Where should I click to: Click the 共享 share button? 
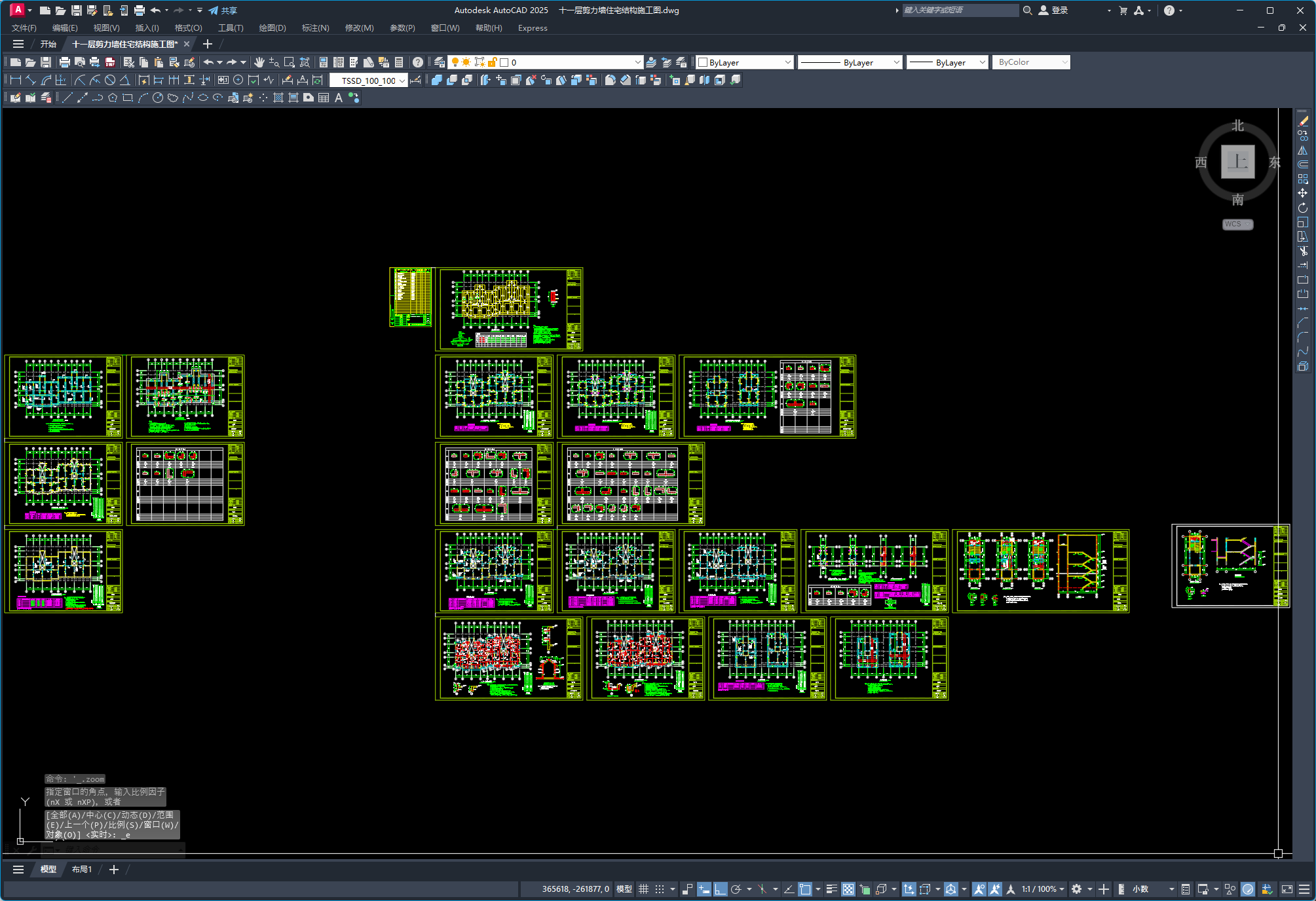223,10
